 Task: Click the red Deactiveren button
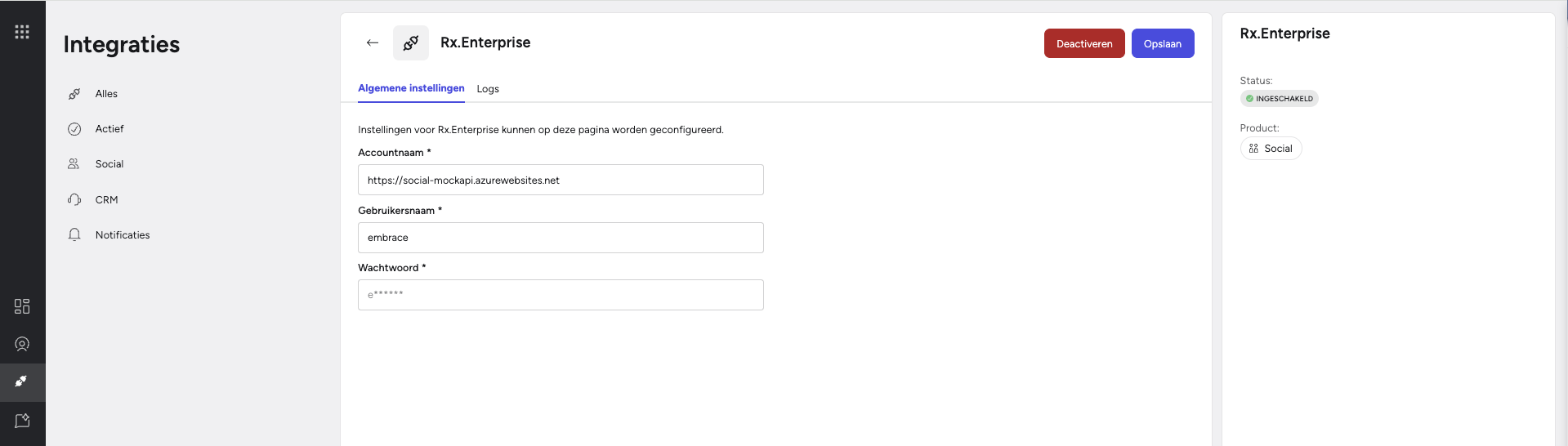click(x=1084, y=43)
